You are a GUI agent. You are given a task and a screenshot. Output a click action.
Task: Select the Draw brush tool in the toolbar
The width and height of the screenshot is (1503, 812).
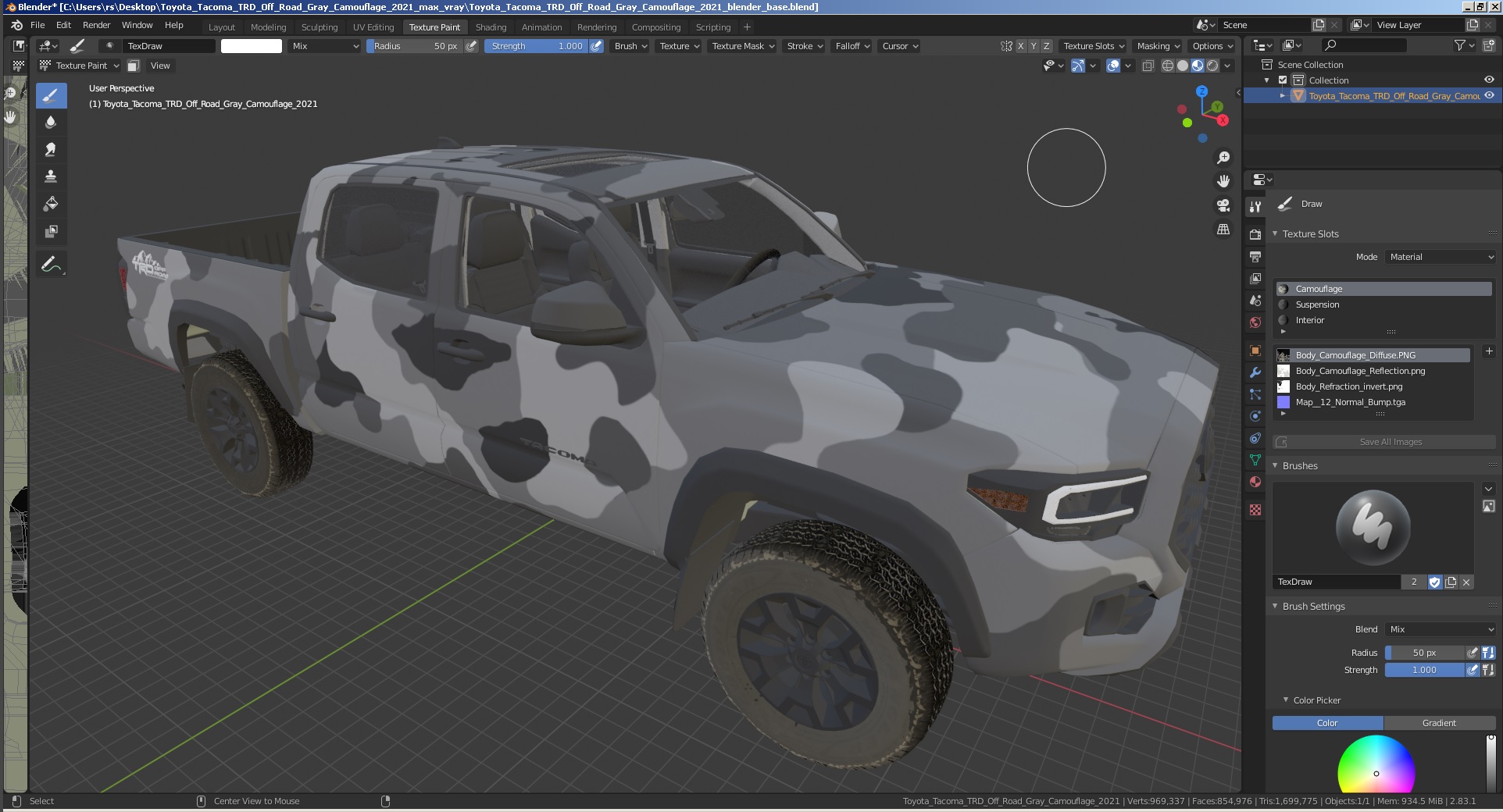(x=51, y=95)
